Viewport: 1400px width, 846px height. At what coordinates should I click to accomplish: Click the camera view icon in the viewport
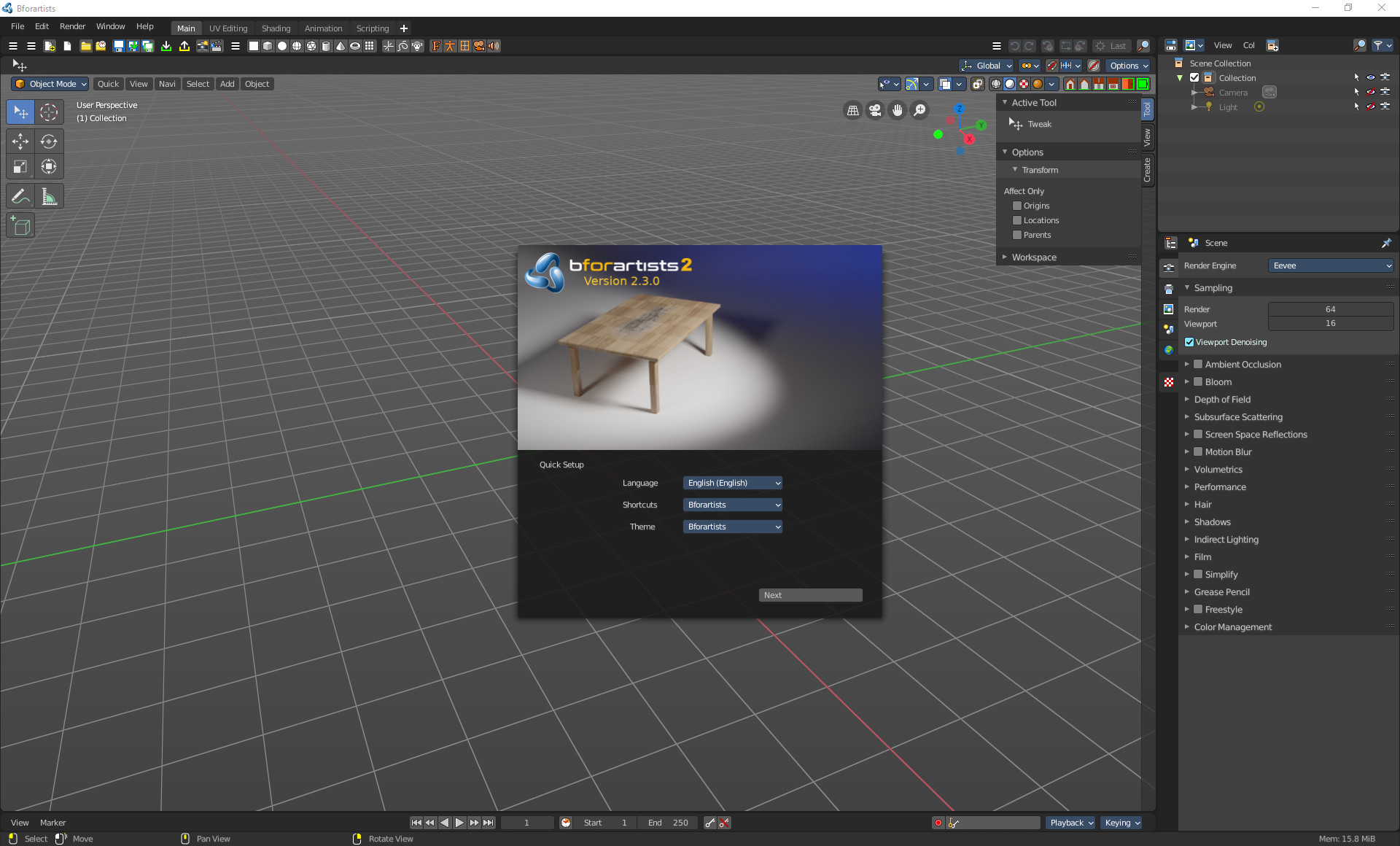875,110
